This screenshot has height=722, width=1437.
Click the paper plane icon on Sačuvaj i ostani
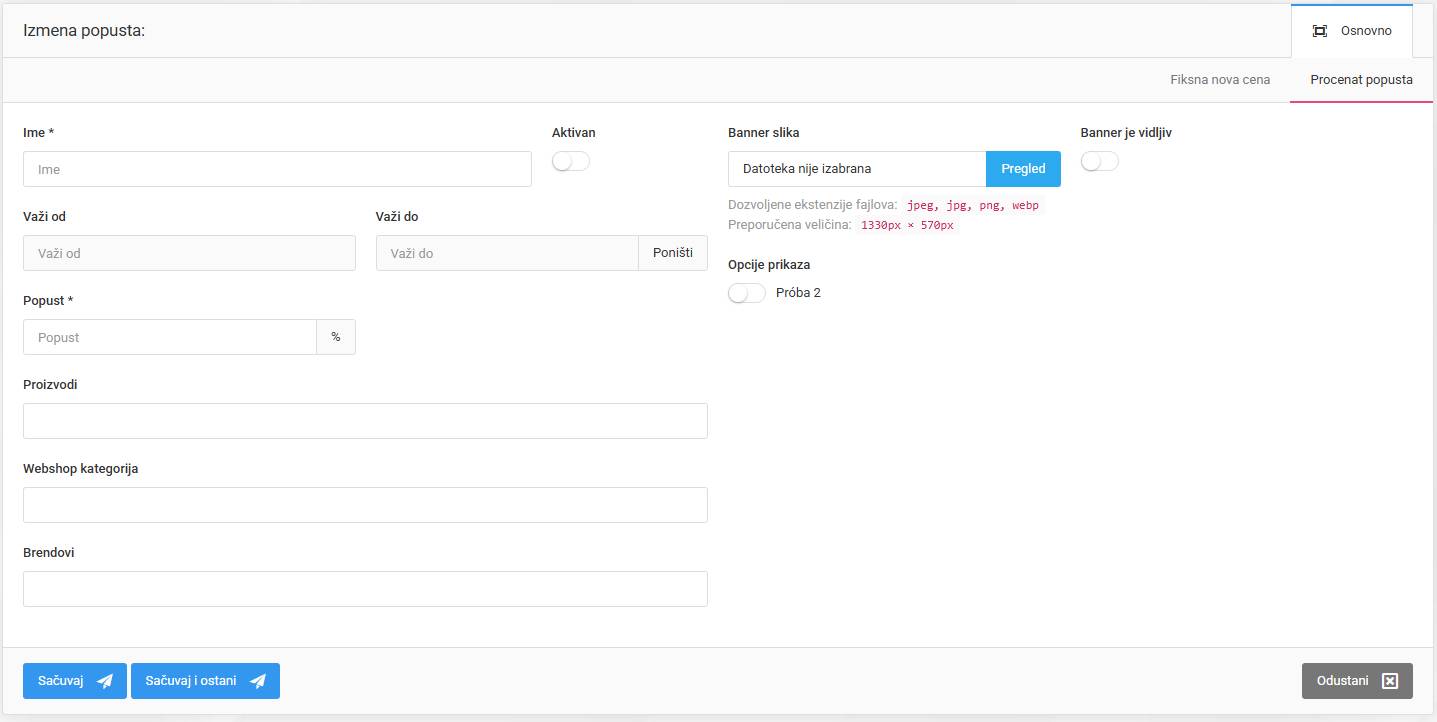258,681
